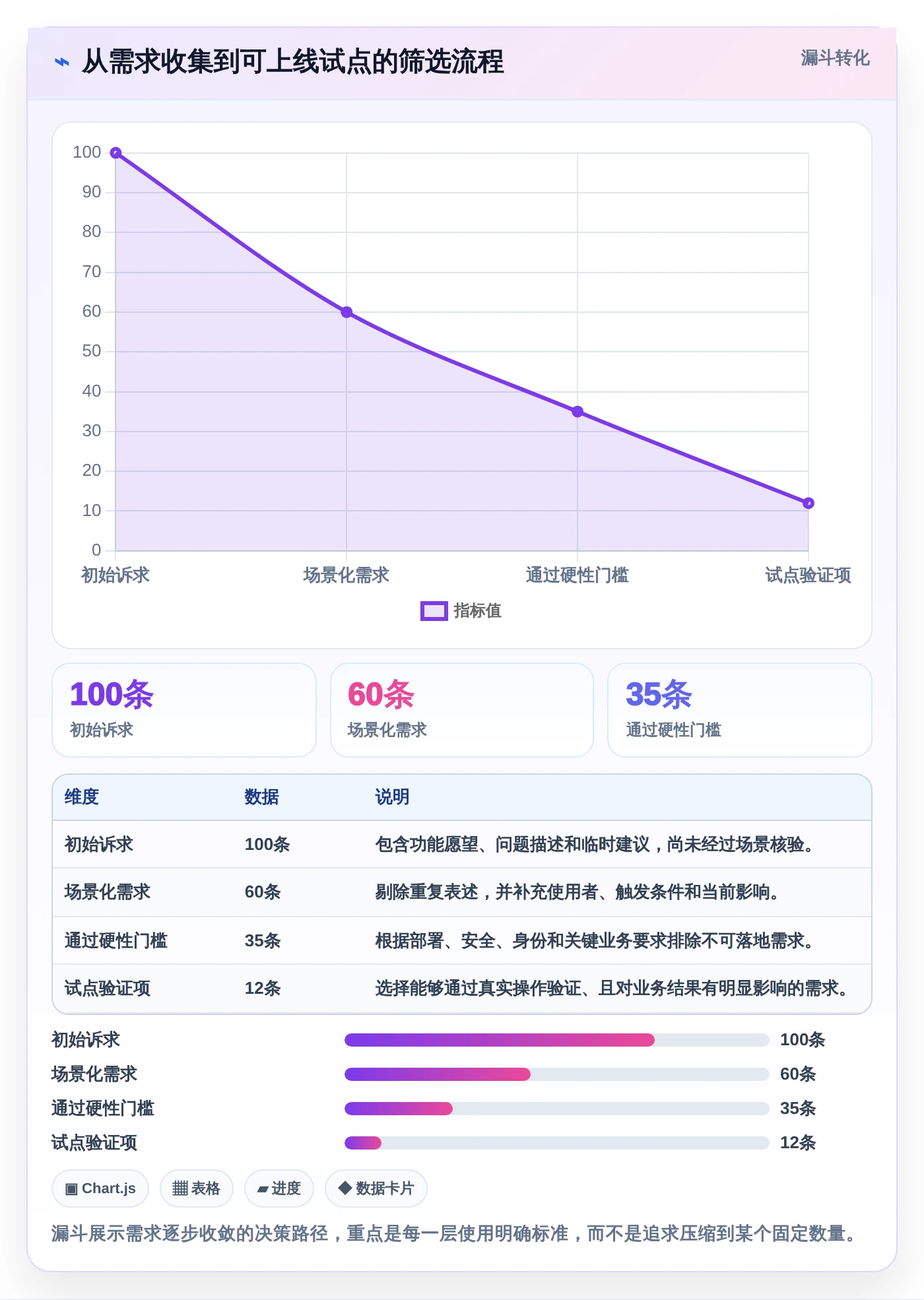Select the 60条 场景化需求 data card
Viewport: 924px width, 1300px height.
462,710
